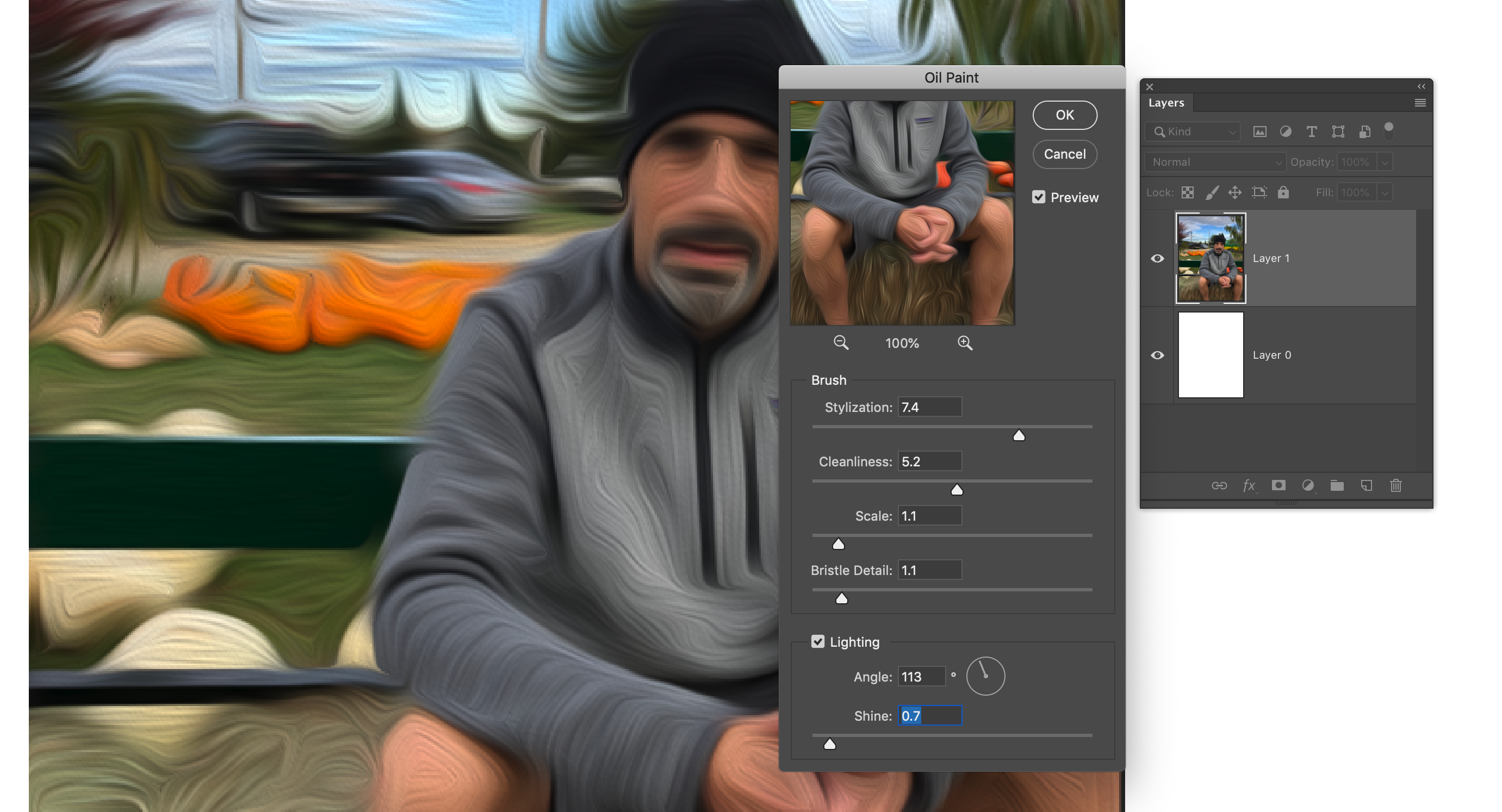Hide Layer 0 visibility eye
This screenshot has height=812, width=1502.
[1157, 355]
